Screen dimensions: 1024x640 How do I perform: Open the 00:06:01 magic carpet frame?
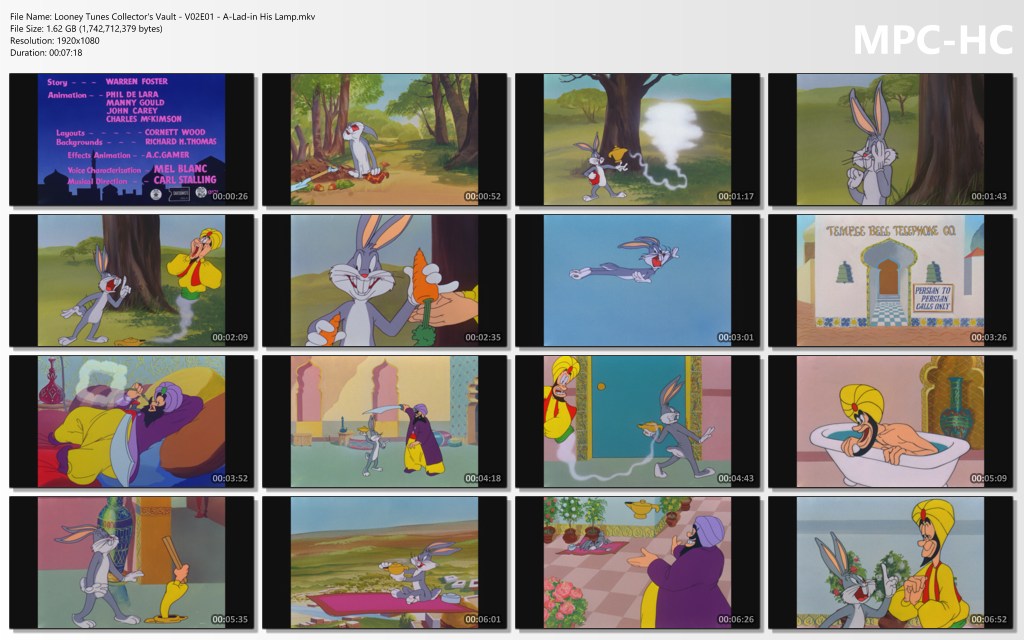click(x=385, y=562)
